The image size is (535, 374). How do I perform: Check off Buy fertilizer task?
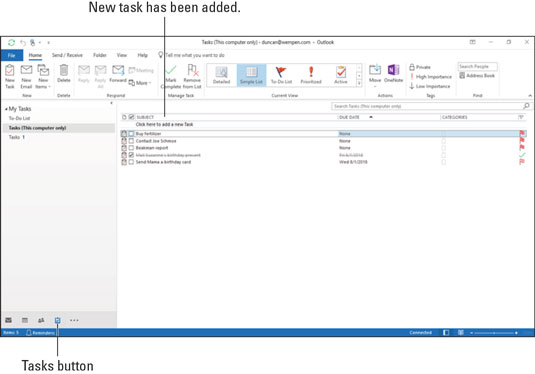[x=131, y=133]
